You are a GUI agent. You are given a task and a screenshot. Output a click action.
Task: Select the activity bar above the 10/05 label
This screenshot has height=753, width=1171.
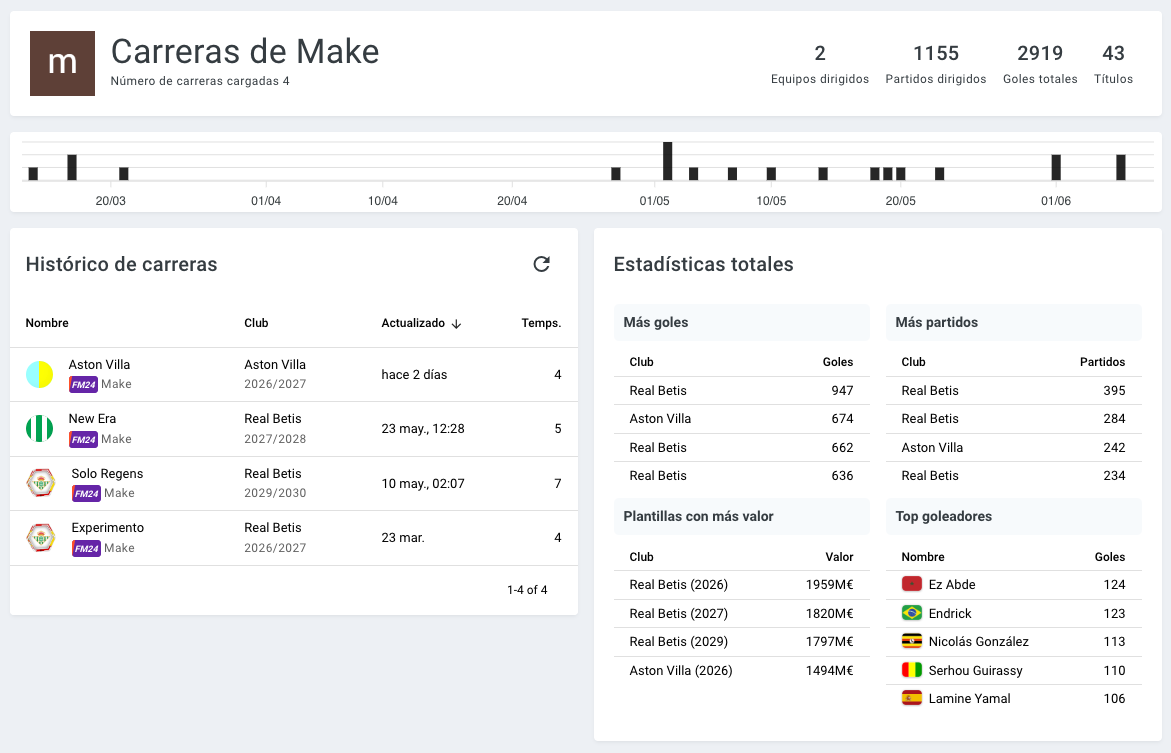coord(771,174)
